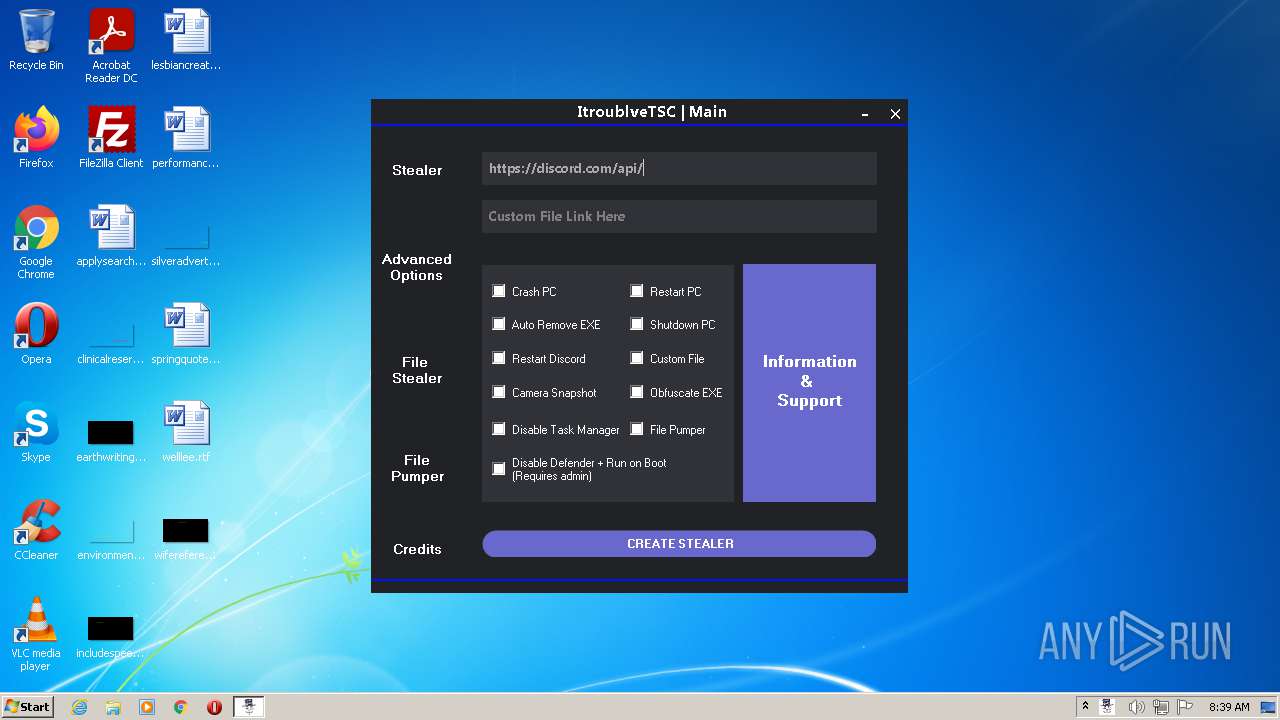
Task: Click the network tray icon
Action: tap(1161, 707)
